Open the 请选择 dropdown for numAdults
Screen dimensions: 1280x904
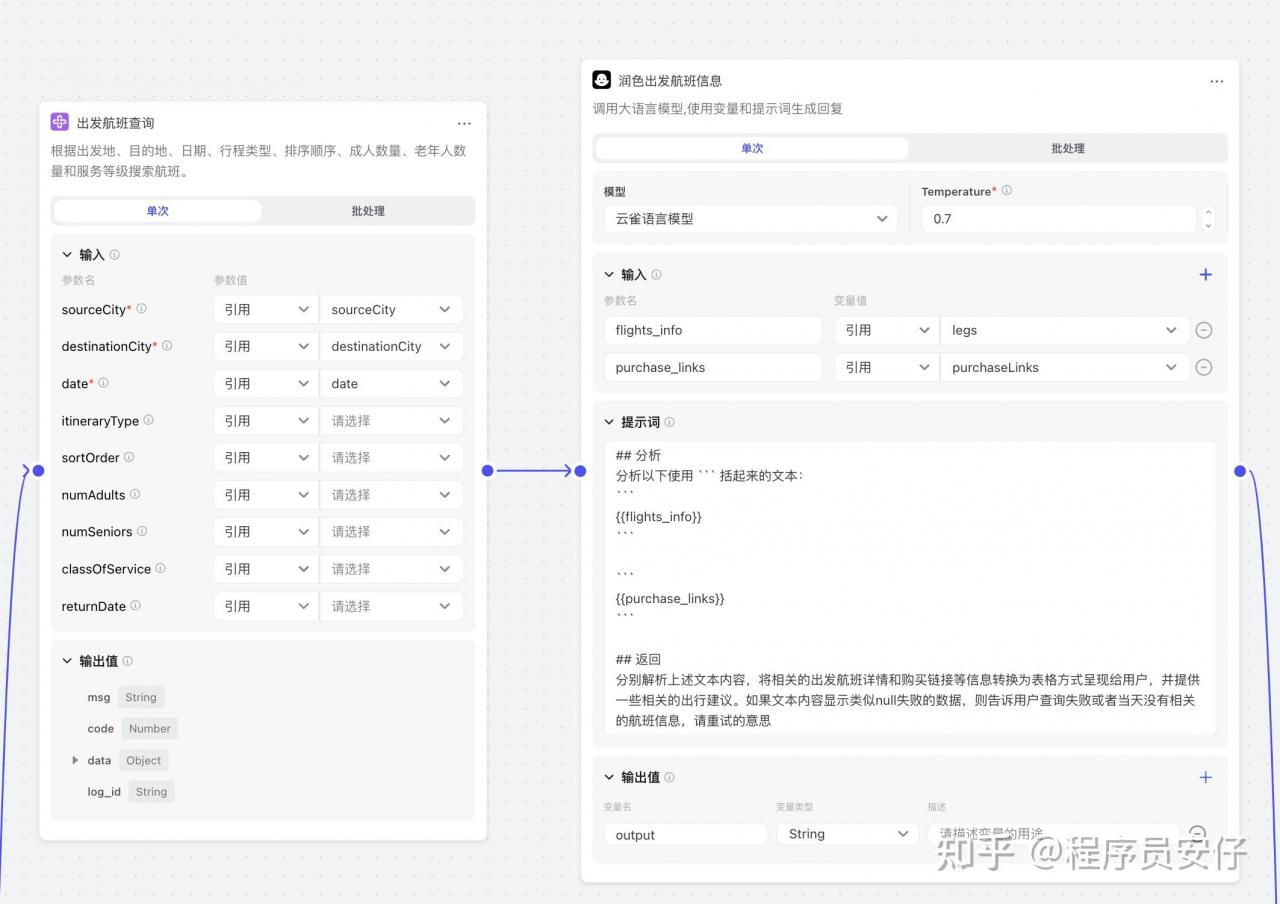pos(391,495)
